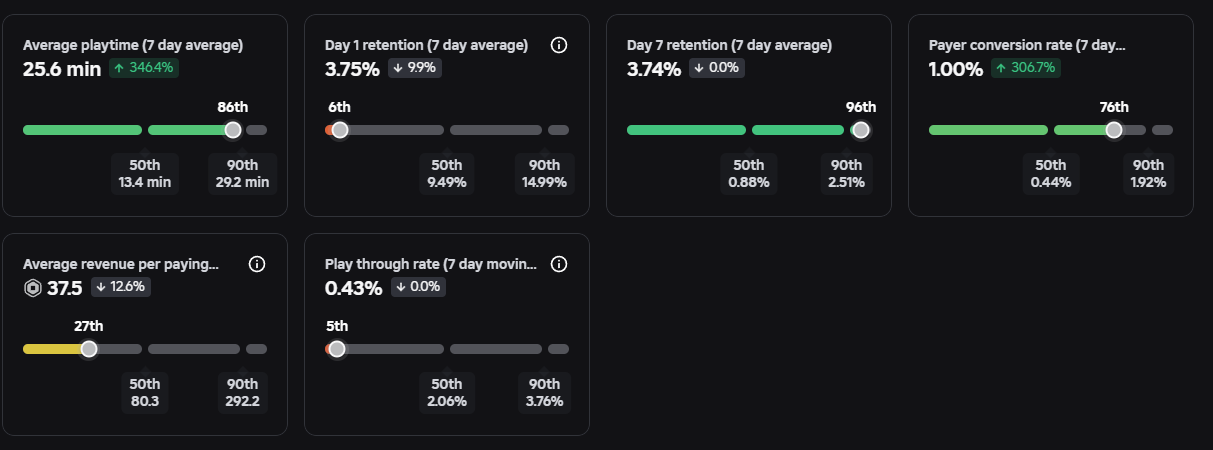Click the 90th 292.2 revenue benchmark label
Image resolution: width=1213 pixels, height=450 pixels.
click(x=242, y=392)
